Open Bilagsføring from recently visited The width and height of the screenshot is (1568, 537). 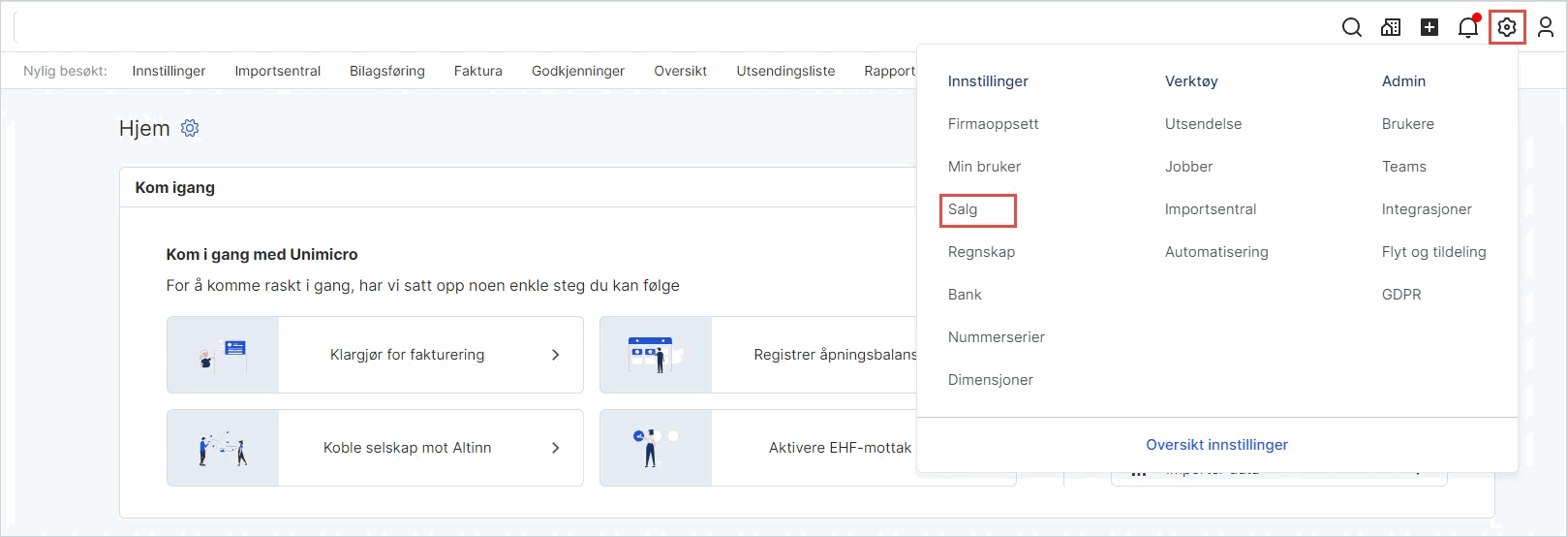[387, 71]
